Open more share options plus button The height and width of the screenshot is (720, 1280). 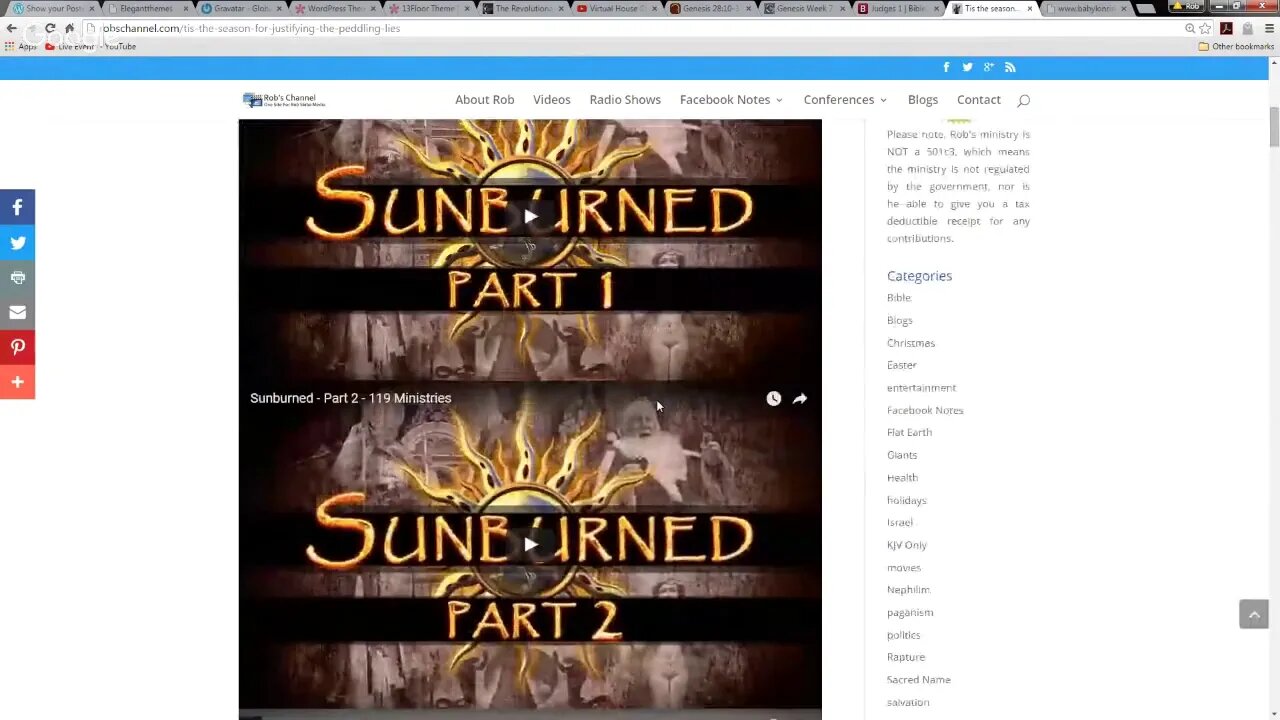coord(17,382)
